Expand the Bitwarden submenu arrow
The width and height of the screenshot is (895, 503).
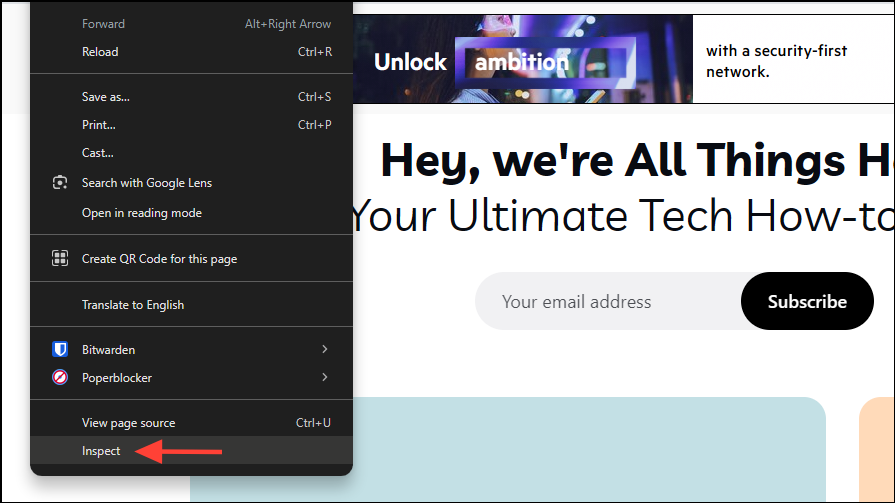[324, 350]
